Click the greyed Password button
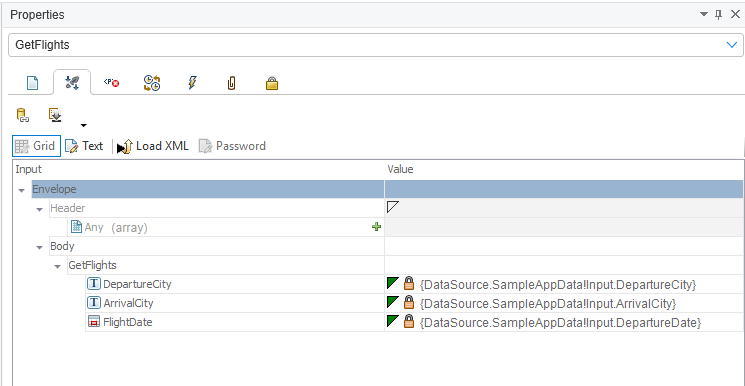 (x=232, y=146)
